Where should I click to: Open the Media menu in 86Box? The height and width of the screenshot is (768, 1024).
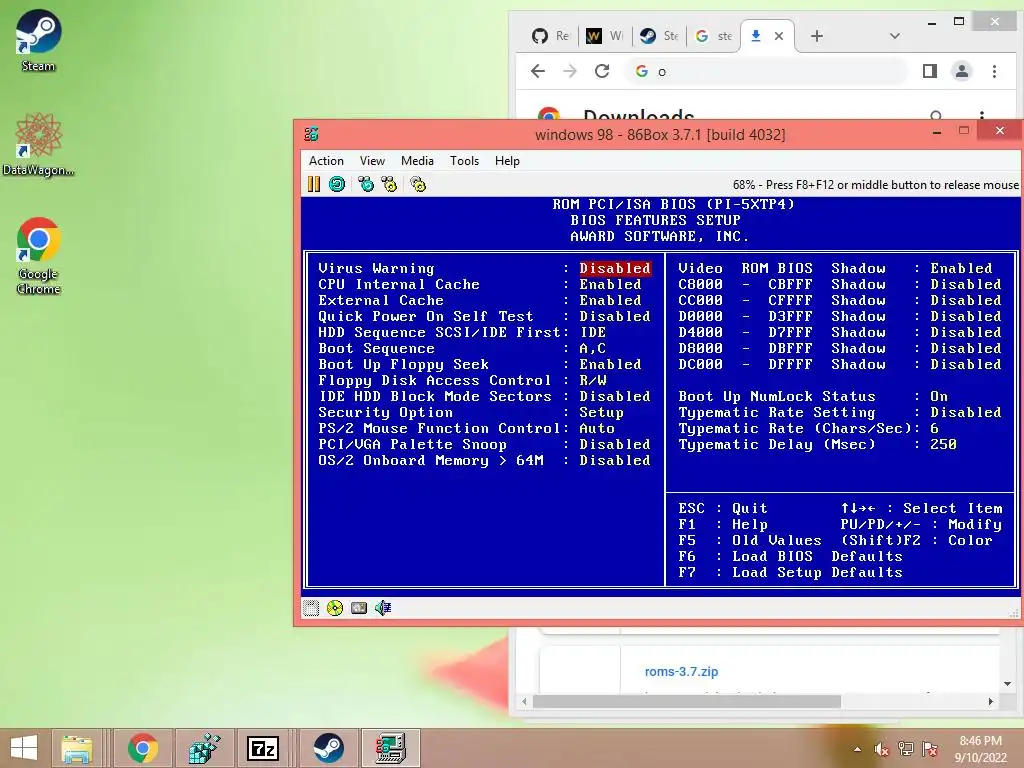[x=417, y=161]
